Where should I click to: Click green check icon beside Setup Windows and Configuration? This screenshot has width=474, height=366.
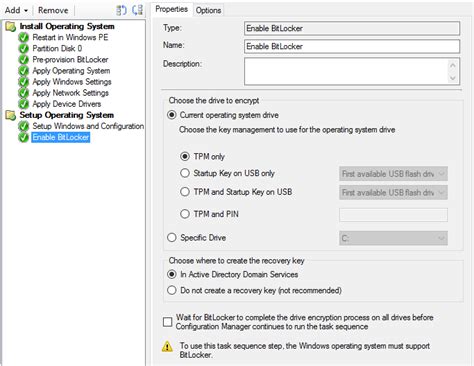coord(24,126)
